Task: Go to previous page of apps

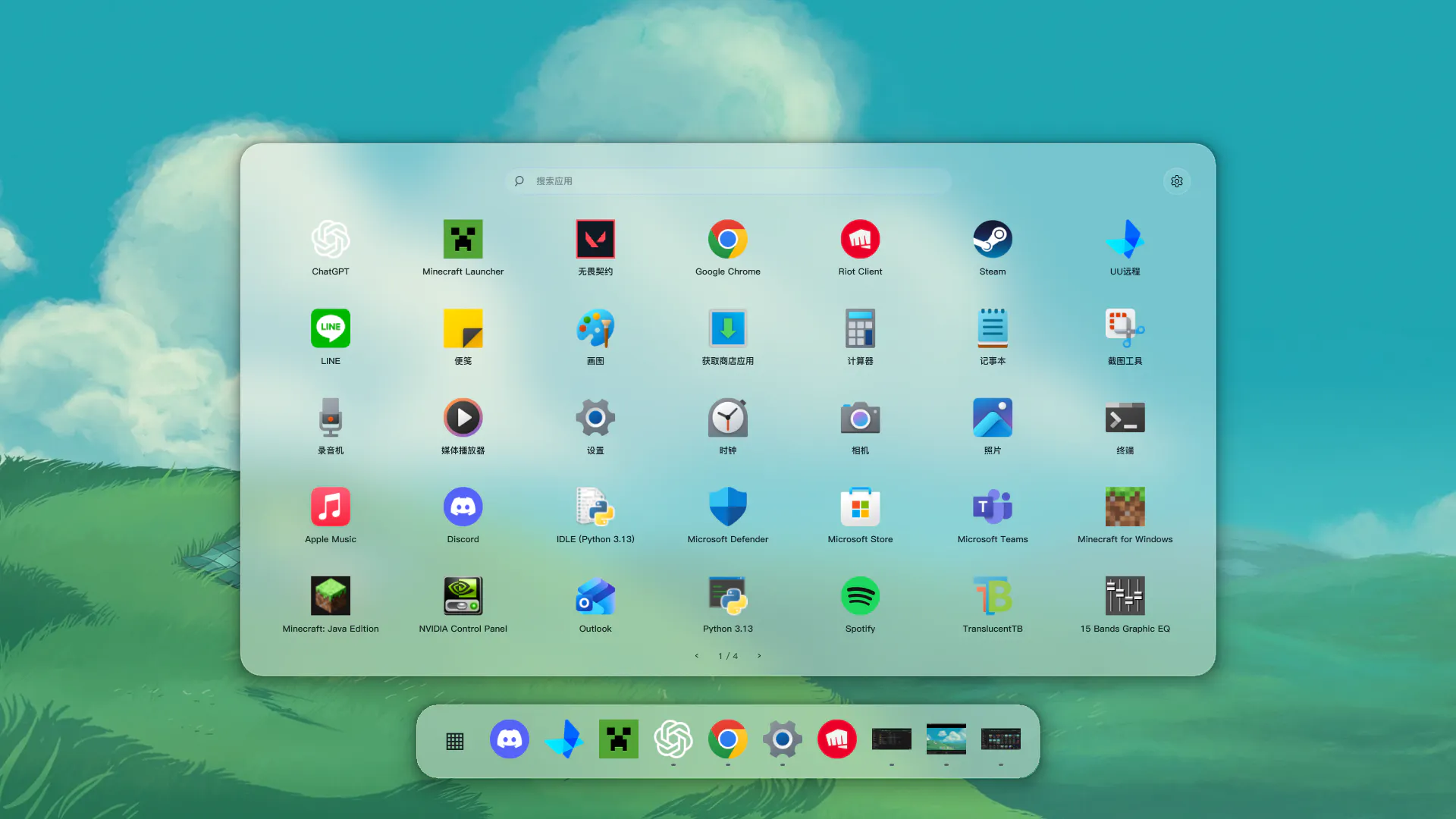Action: click(x=697, y=656)
